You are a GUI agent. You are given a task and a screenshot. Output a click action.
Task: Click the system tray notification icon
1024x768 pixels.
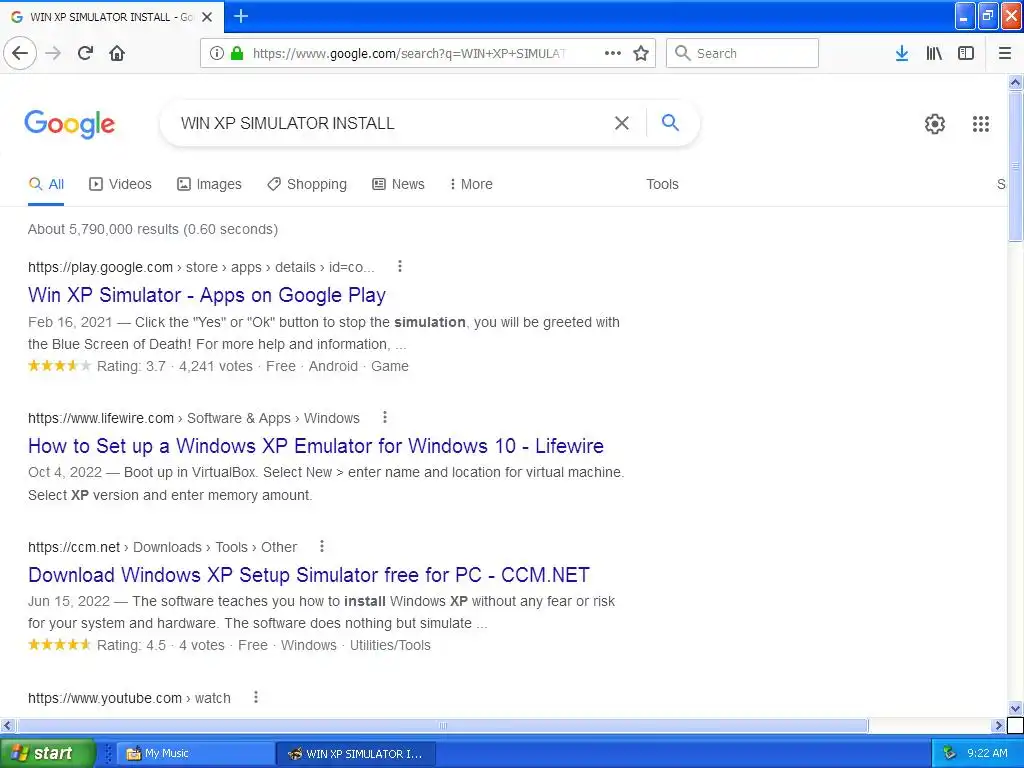click(x=950, y=753)
